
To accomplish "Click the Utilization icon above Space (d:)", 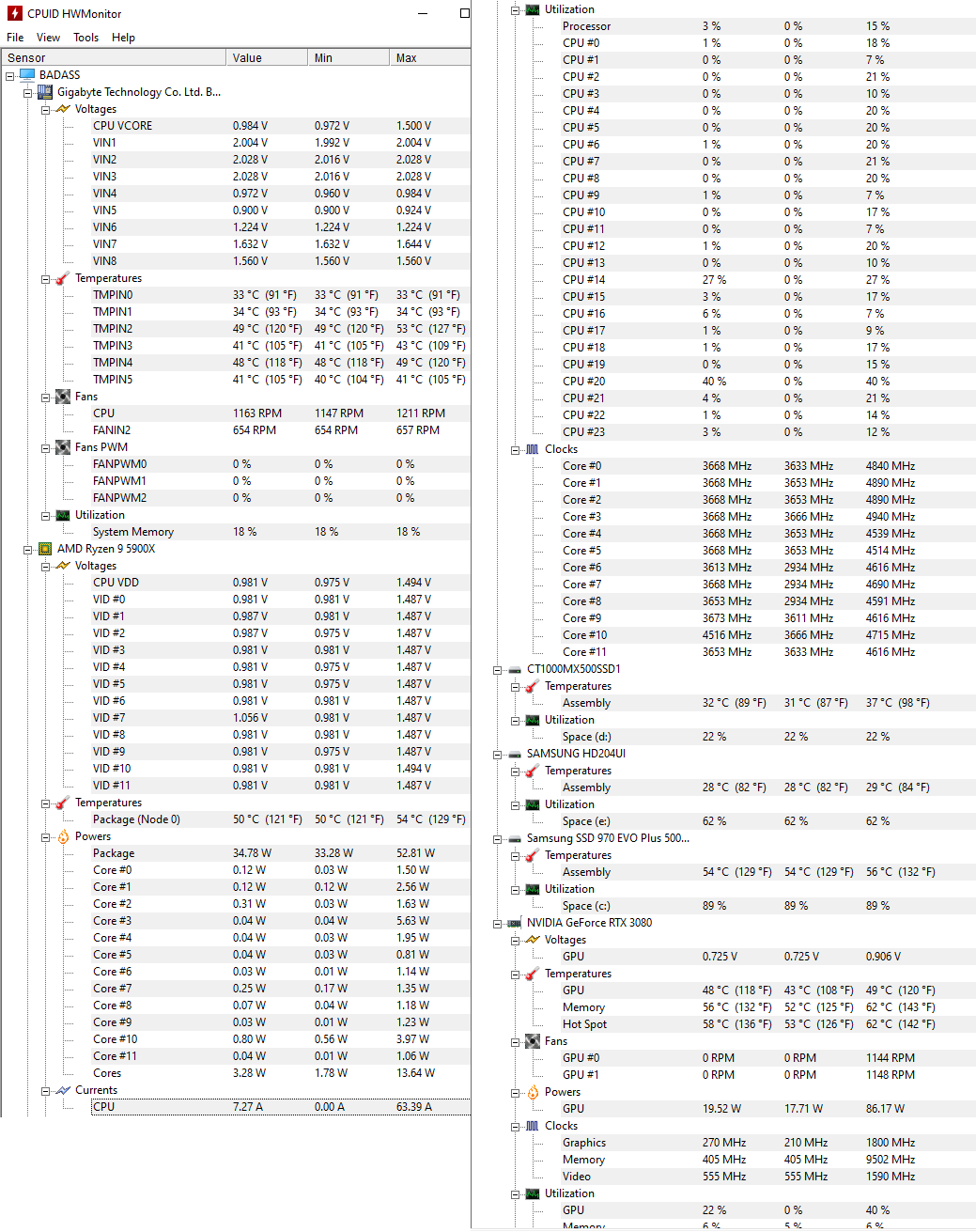I will [x=533, y=720].
